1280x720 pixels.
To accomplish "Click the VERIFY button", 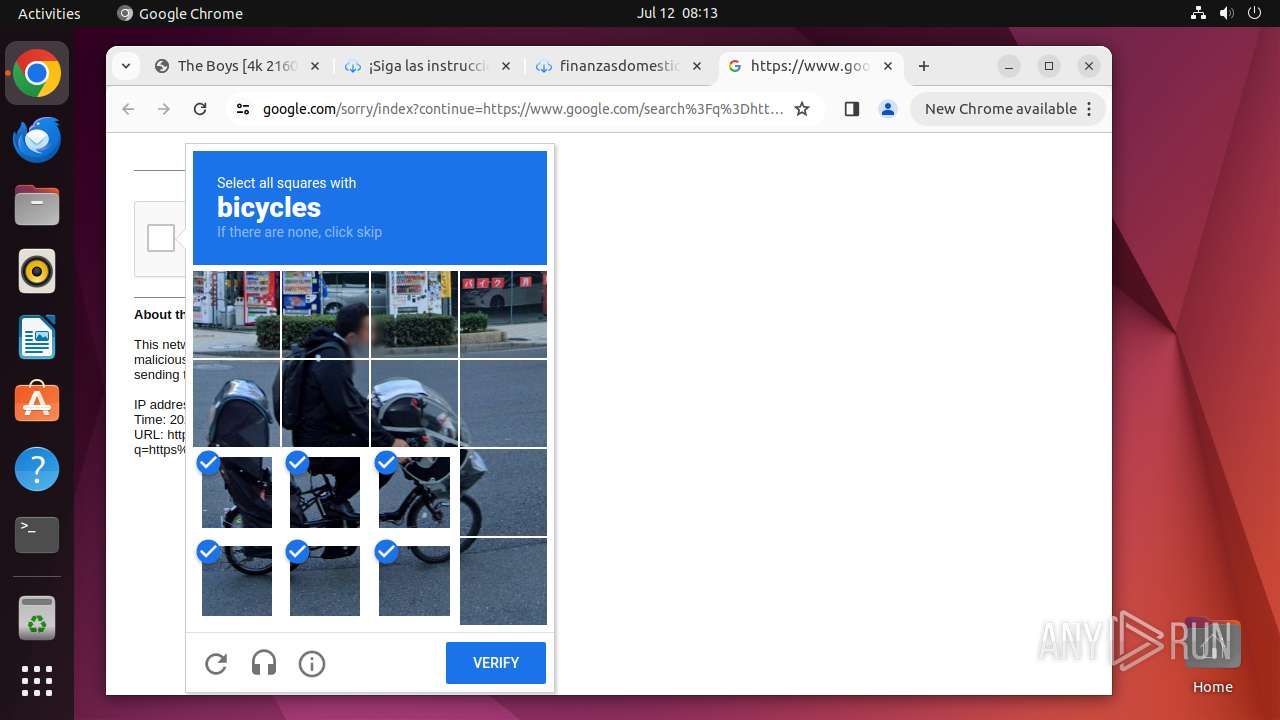I will tap(496, 663).
